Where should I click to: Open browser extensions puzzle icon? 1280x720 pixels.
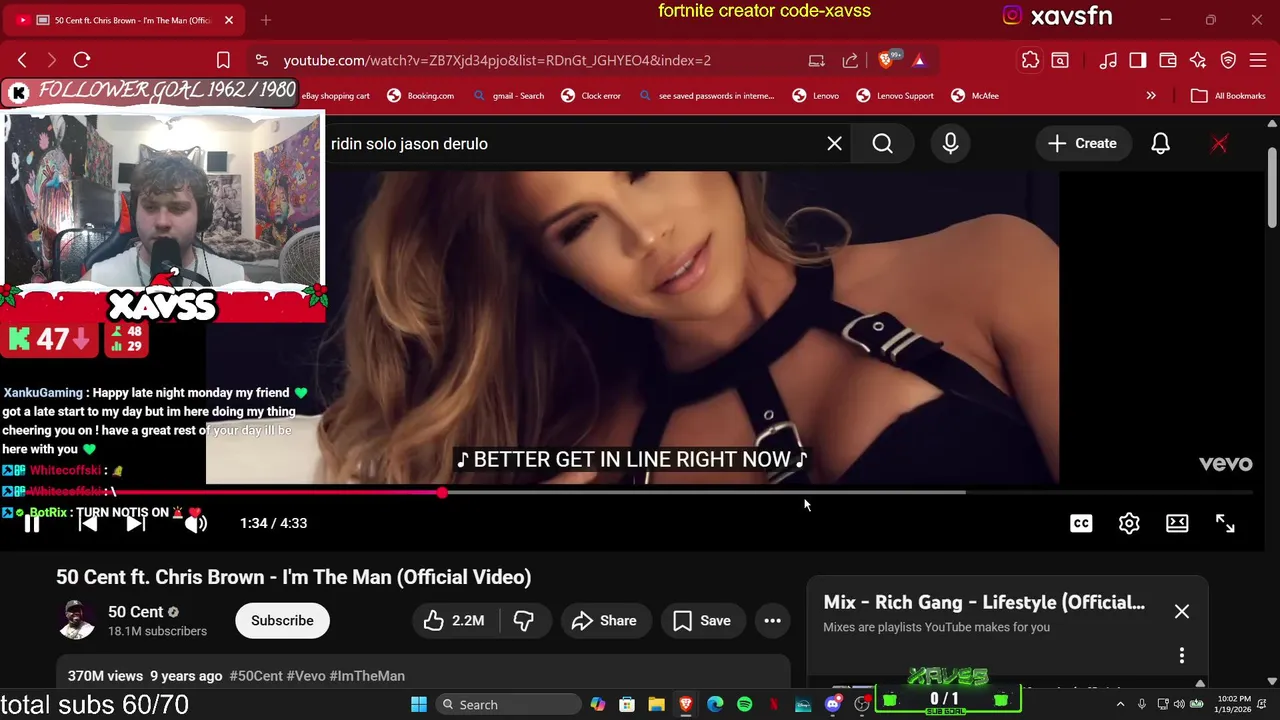(1030, 60)
